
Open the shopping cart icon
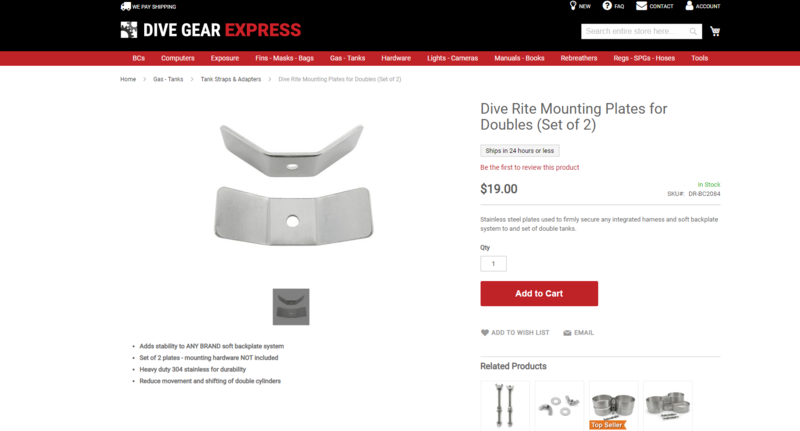coord(715,32)
